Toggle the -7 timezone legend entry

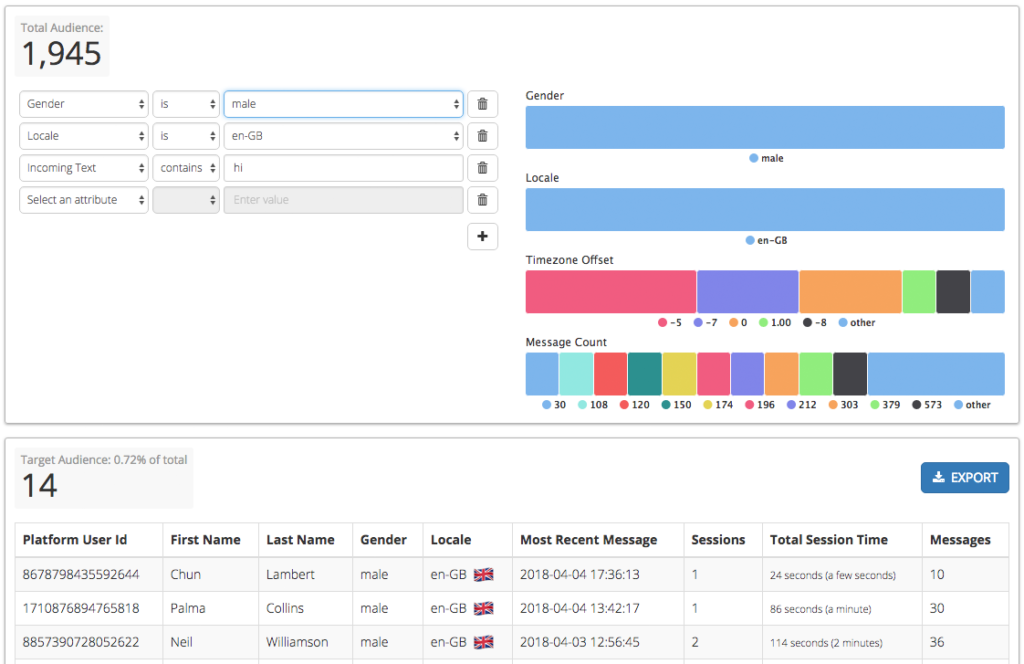705,323
